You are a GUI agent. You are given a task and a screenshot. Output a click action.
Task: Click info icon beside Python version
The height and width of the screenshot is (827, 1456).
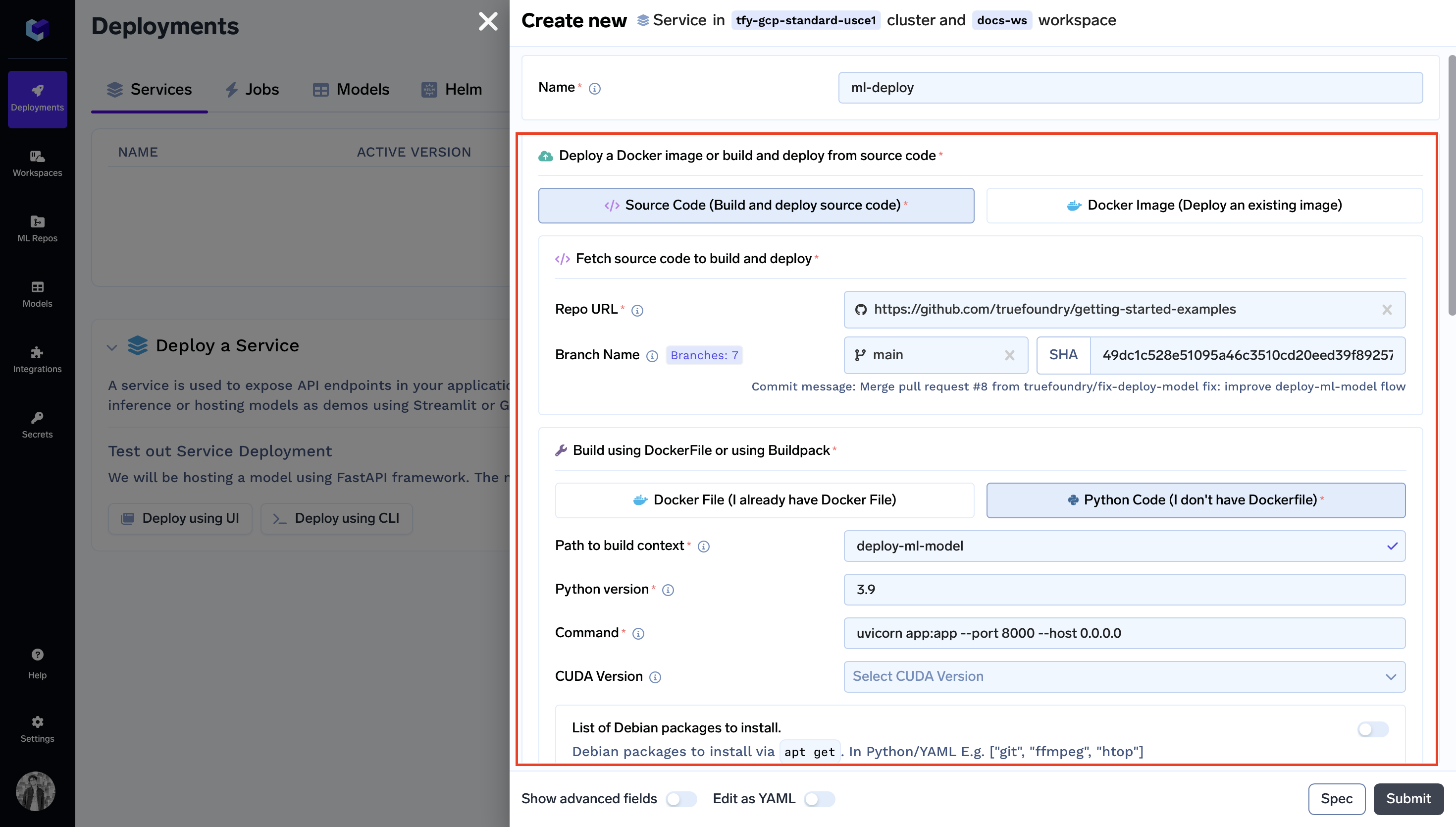(x=668, y=590)
